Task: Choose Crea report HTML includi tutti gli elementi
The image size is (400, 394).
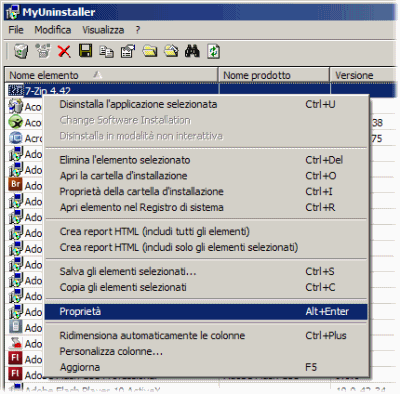Action: click(x=206, y=231)
